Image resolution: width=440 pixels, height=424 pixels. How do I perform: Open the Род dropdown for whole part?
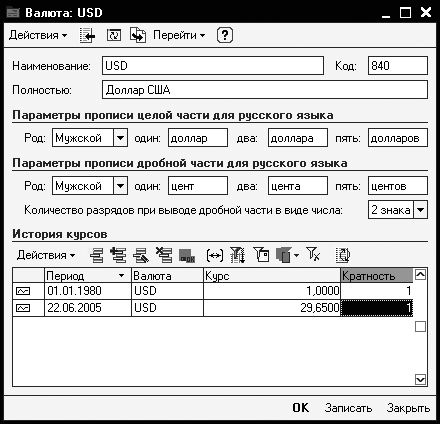[x=120, y=138]
